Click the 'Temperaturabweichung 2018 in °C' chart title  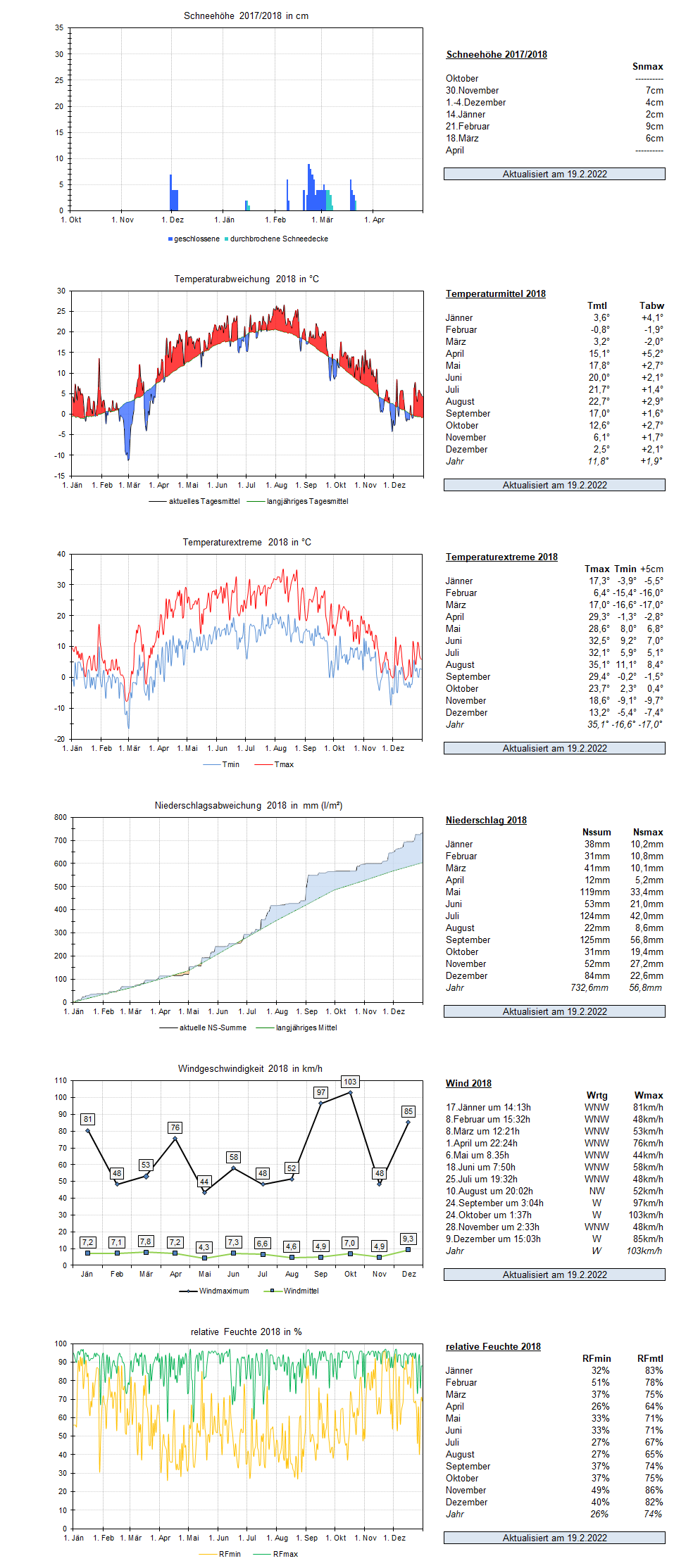pos(246,279)
